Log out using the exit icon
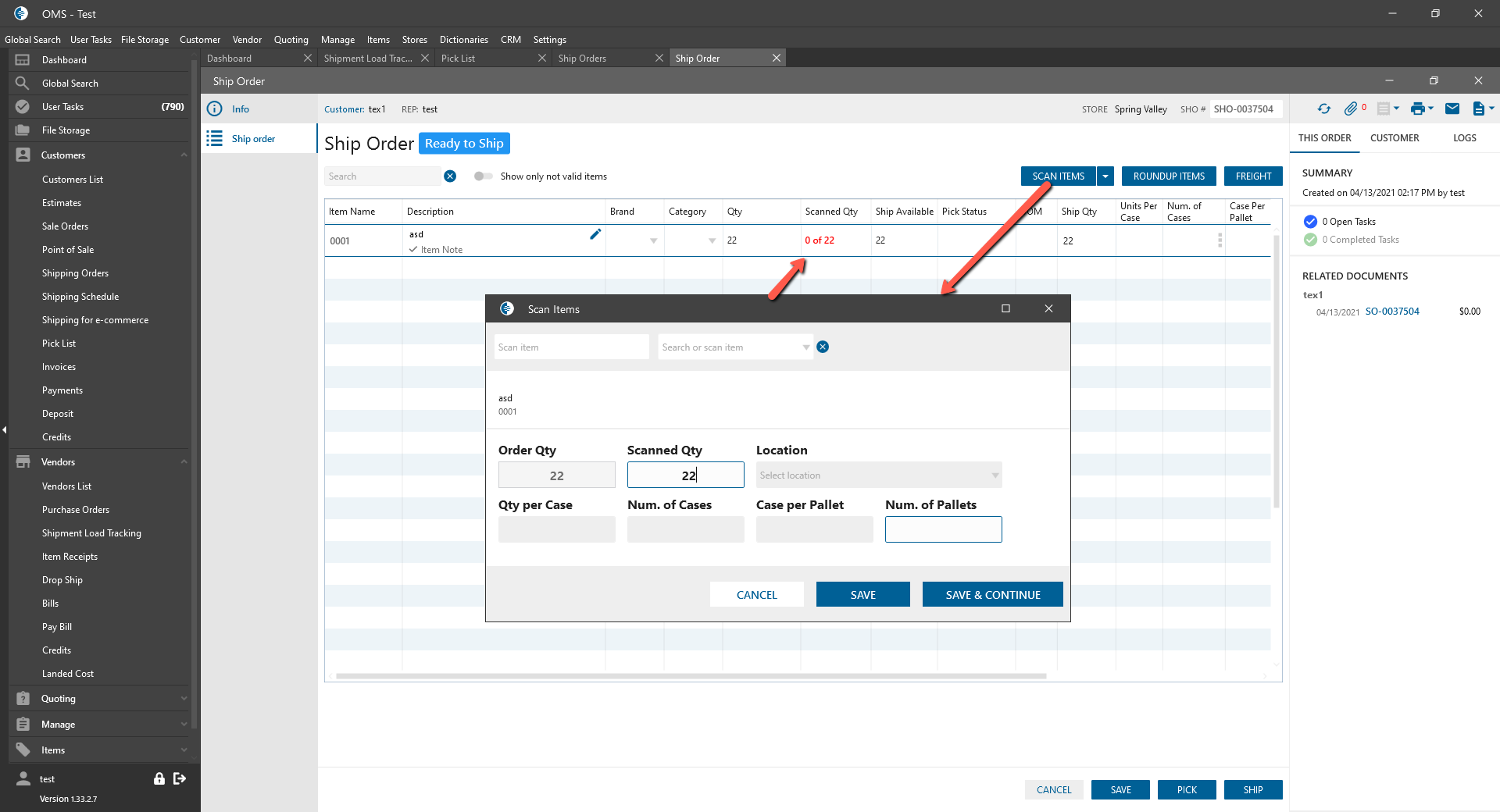Image resolution: width=1500 pixels, height=812 pixels. tap(180, 778)
